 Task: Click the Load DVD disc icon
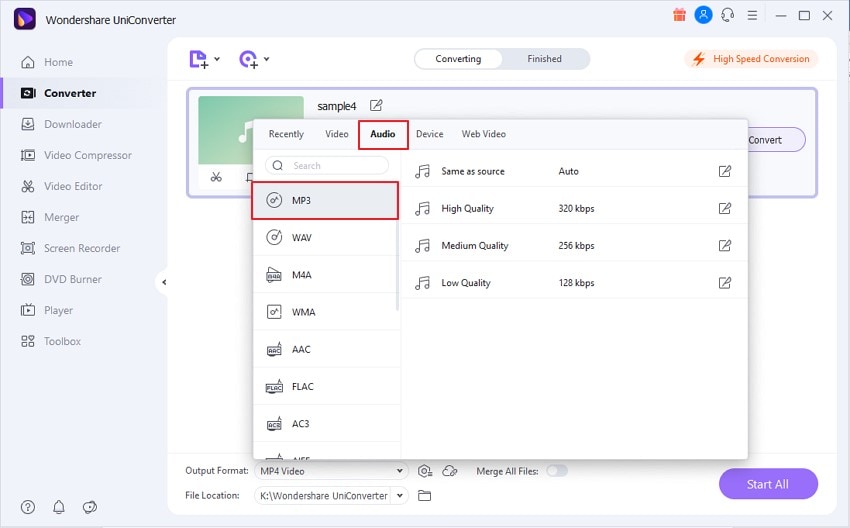point(248,59)
